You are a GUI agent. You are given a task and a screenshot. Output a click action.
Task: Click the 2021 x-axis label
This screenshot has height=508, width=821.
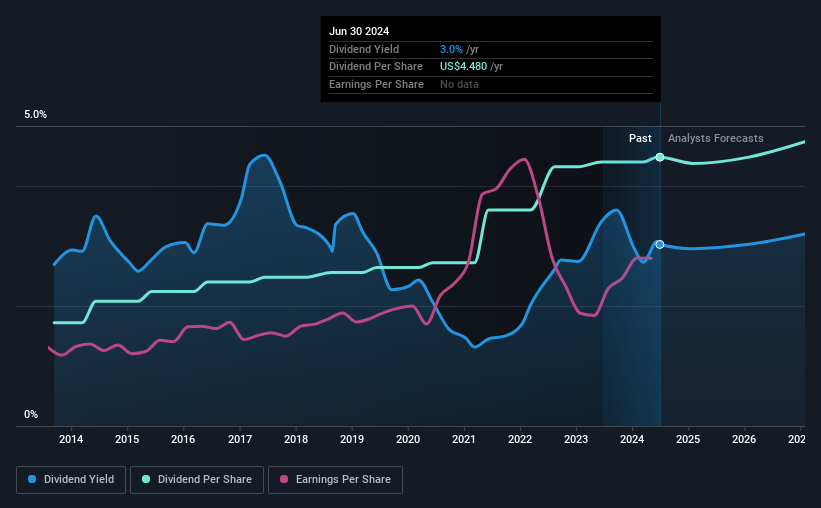(x=463, y=439)
